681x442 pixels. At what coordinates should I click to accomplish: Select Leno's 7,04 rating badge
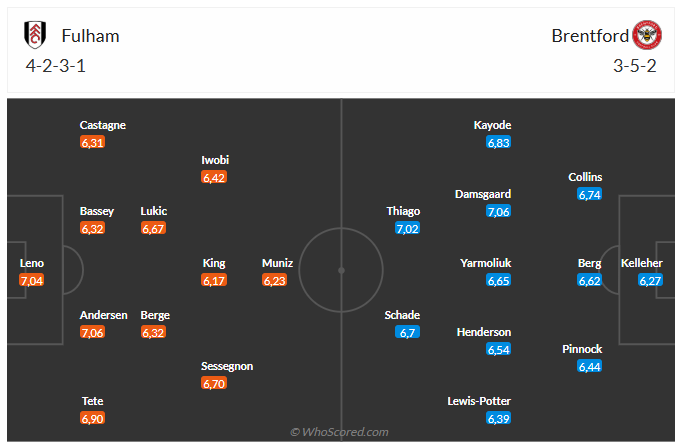click(x=32, y=281)
